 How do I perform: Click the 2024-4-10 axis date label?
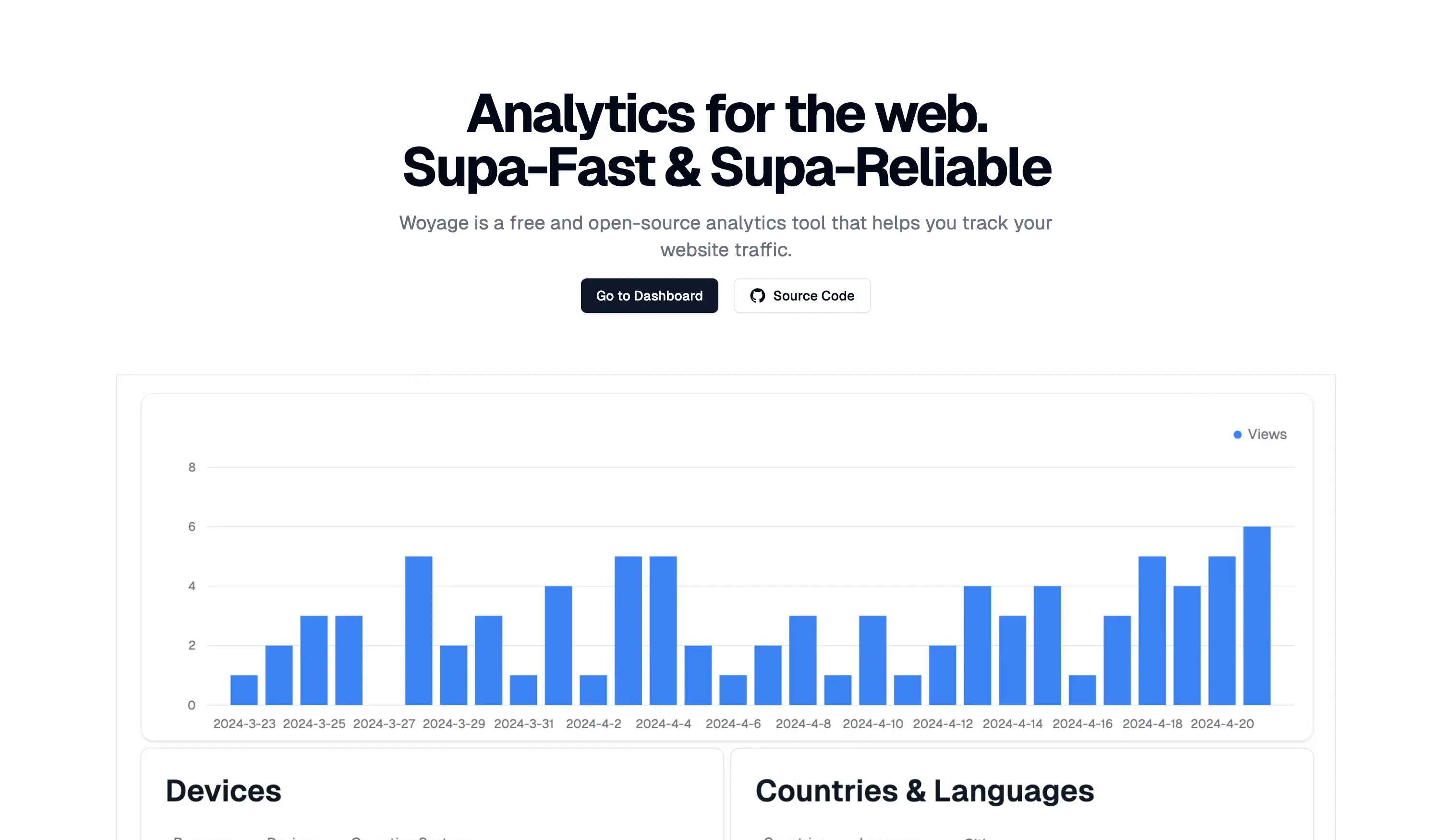[x=872, y=724]
